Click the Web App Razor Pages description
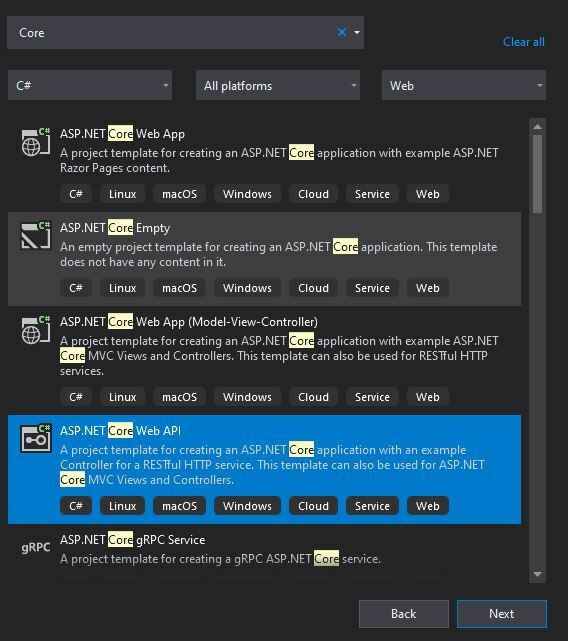Image resolution: width=568 pixels, height=641 pixels. click(x=279, y=160)
